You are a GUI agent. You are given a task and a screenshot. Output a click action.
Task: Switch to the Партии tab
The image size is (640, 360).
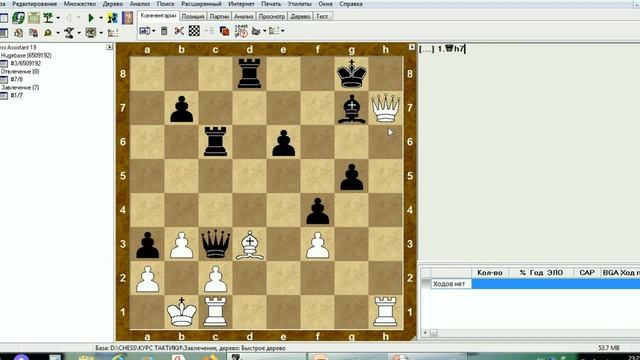pos(219,16)
